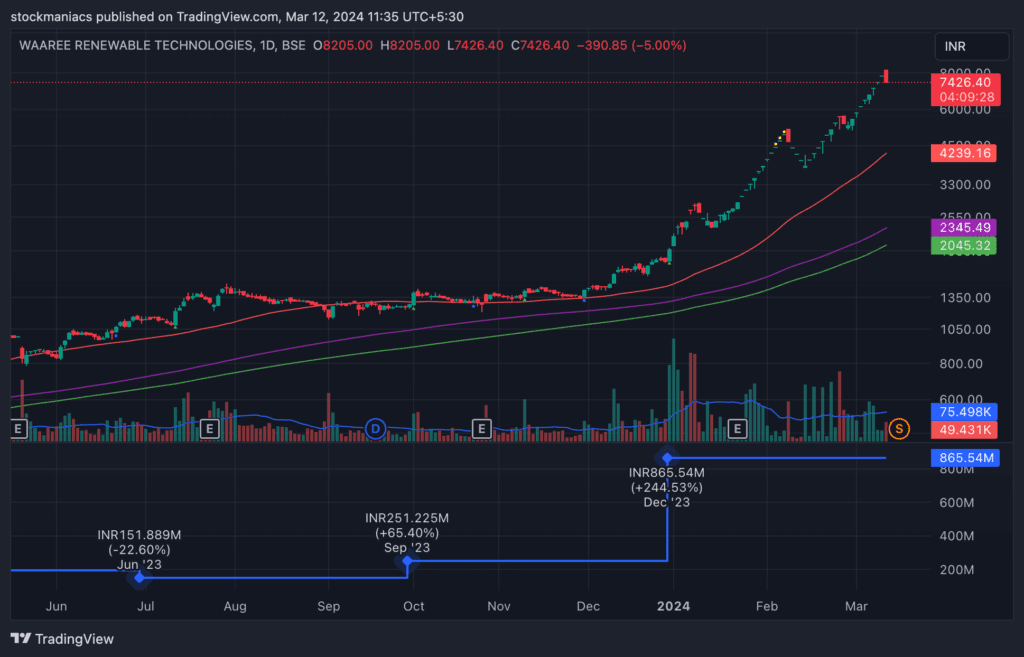Click the TradingView logo at bottom left
Image resolution: width=1024 pixels, height=657 pixels.
tap(62, 639)
